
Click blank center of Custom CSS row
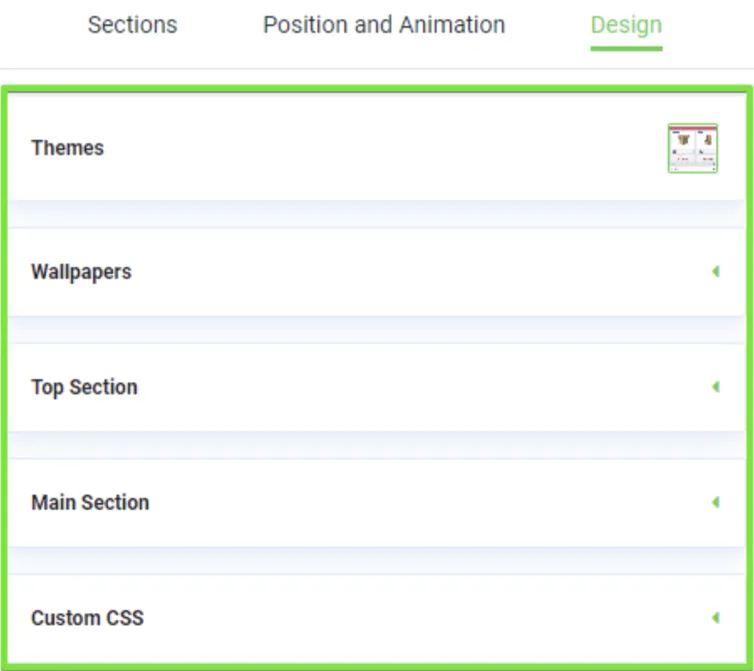[x=400, y=618]
